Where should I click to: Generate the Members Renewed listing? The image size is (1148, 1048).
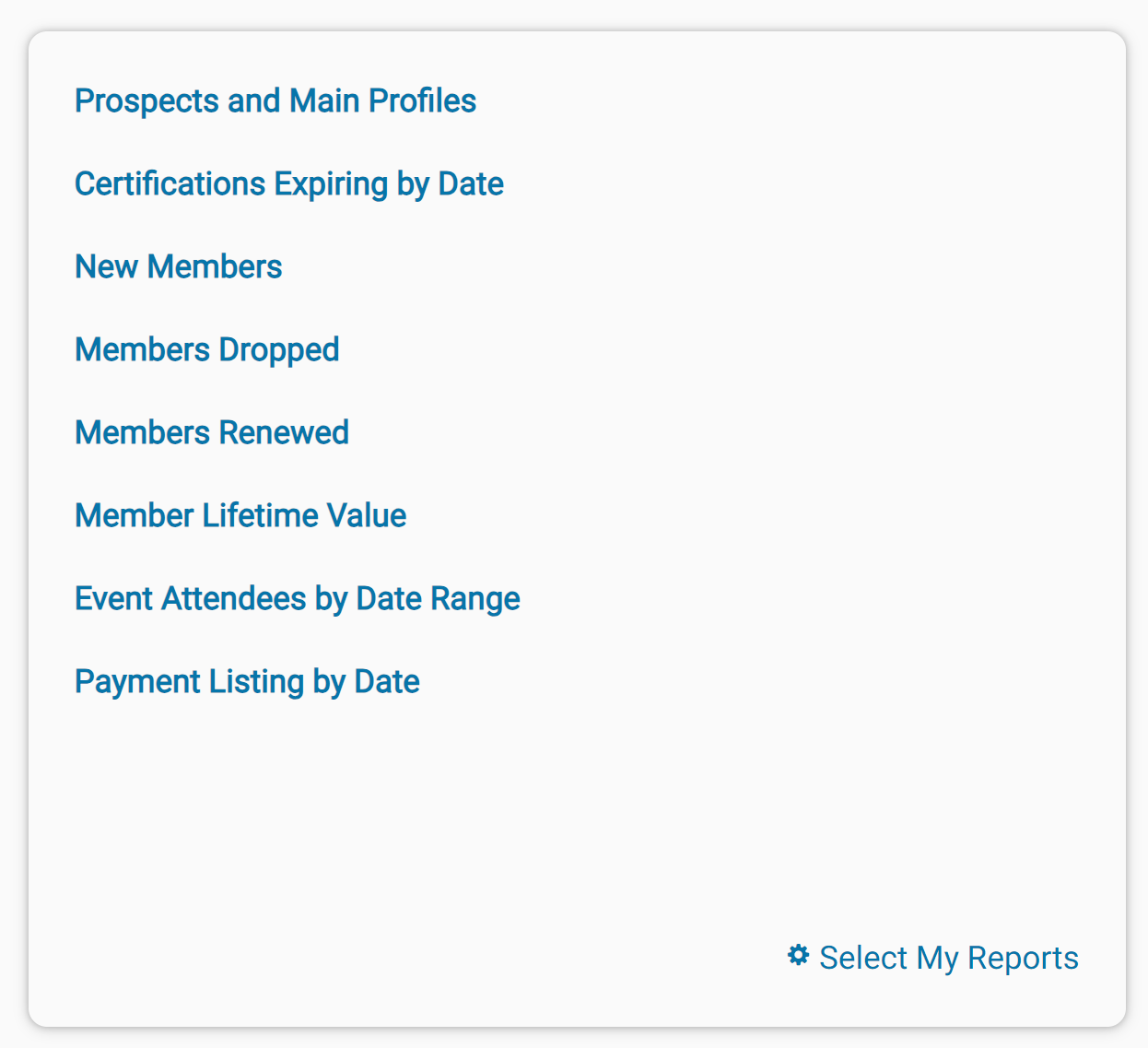[211, 433]
